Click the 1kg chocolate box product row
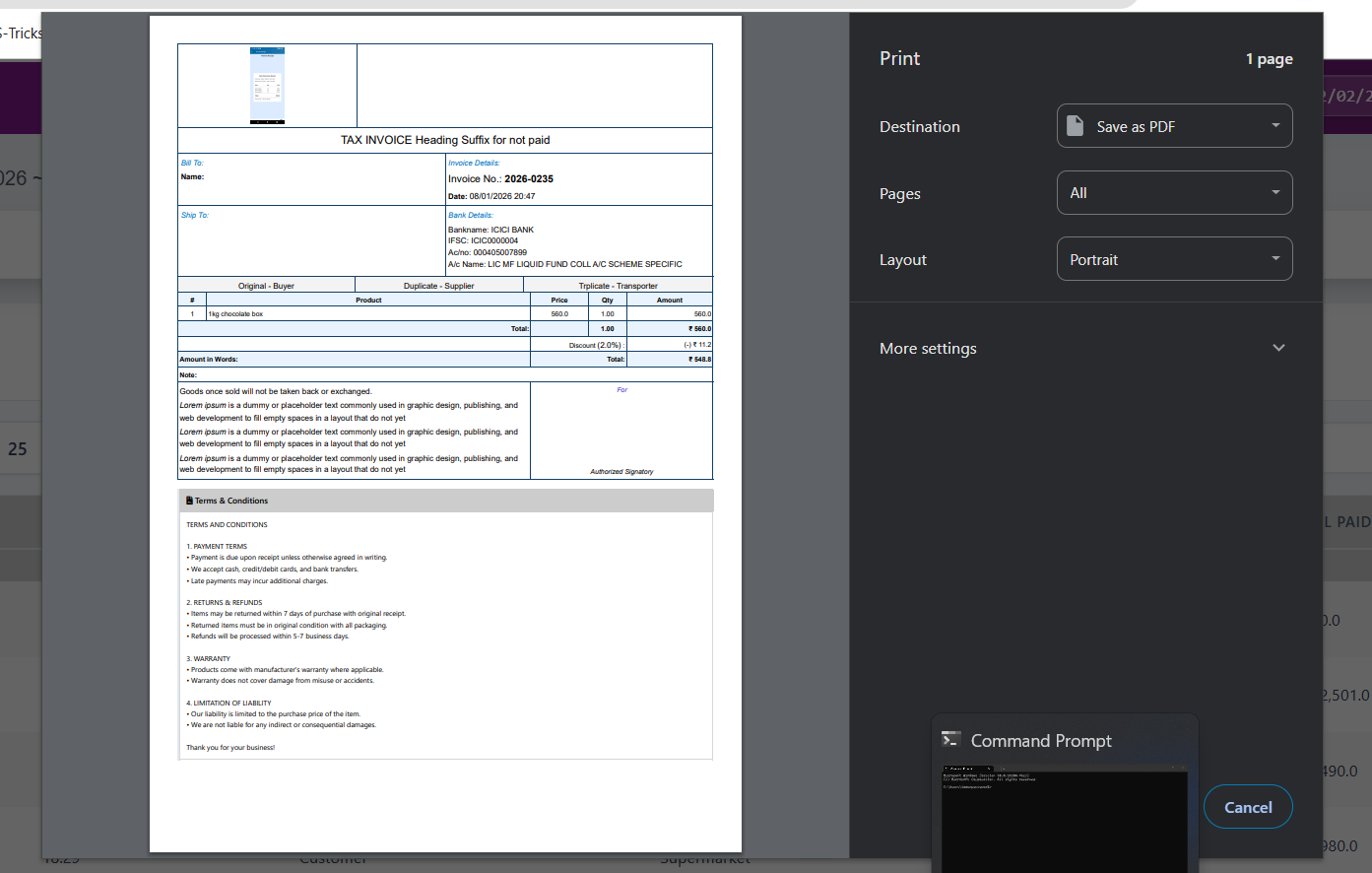This screenshot has width=1372, height=873. (x=235, y=314)
